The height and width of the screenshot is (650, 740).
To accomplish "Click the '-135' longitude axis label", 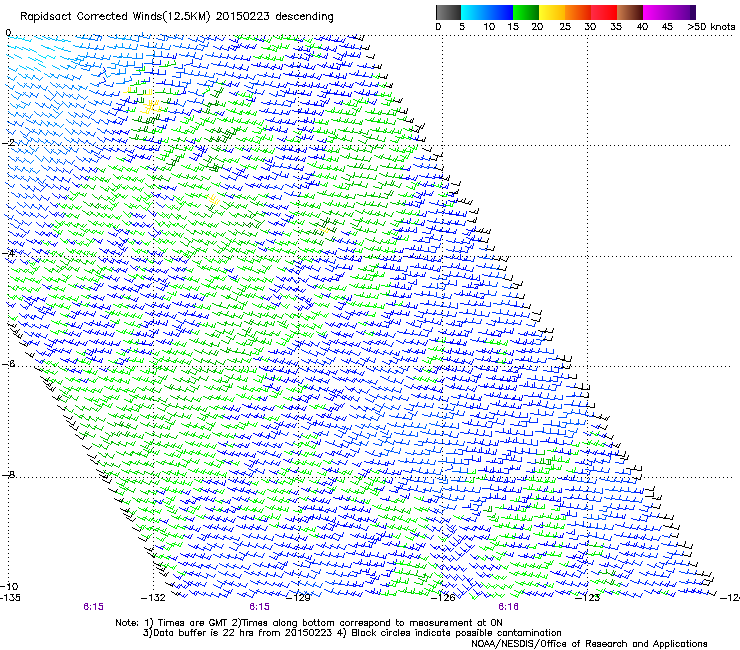I will [x=10, y=598].
